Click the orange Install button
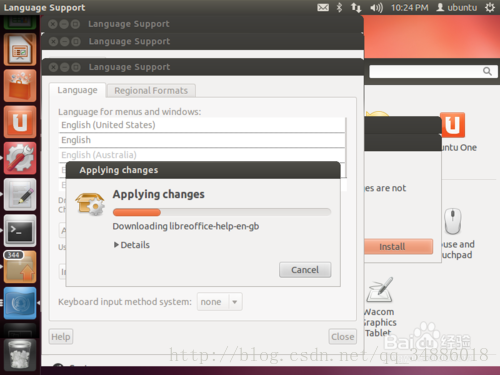The height and width of the screenshot is (375, 500). pyautogui.click(x=398, y=247)
